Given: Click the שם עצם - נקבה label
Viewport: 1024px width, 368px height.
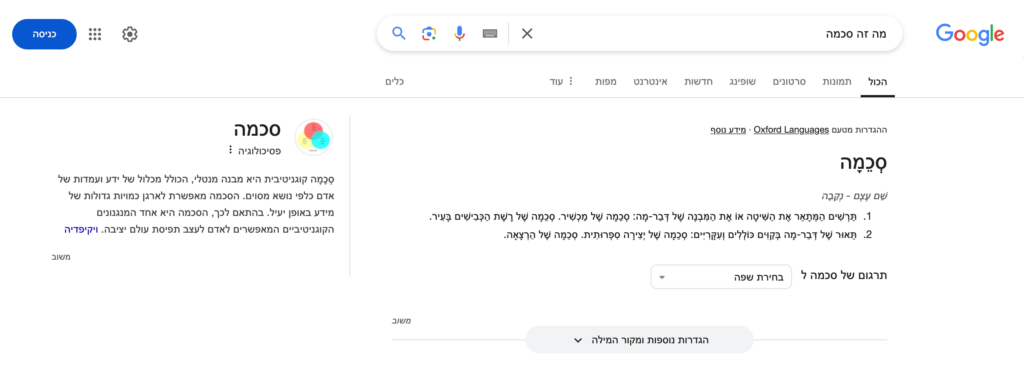Looking at the screenshot, I should click(x=855, y=196).
